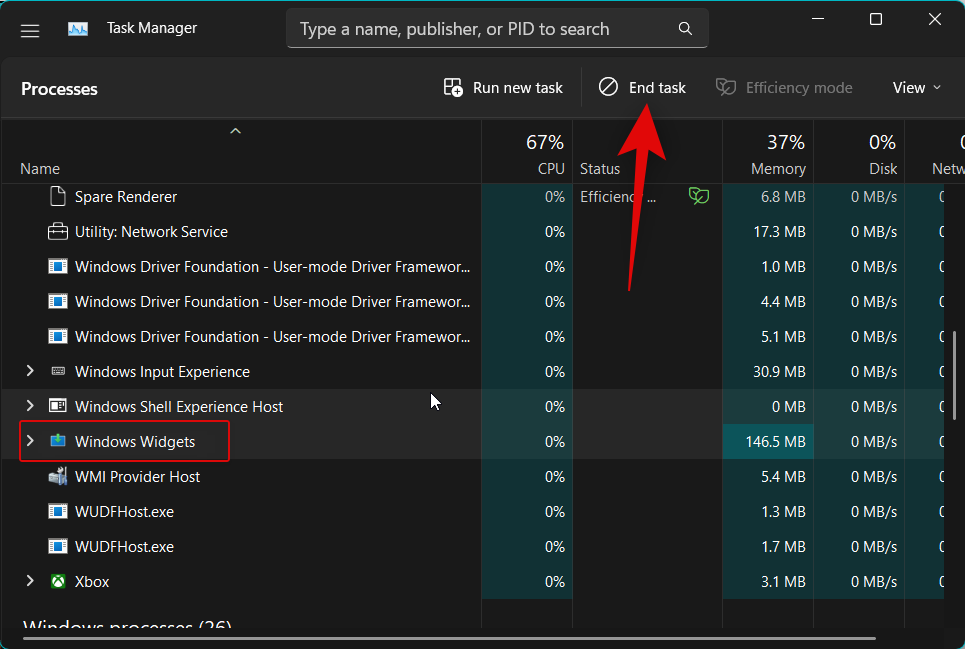
Task: Click the Run new task button
Action: [502, 87]
